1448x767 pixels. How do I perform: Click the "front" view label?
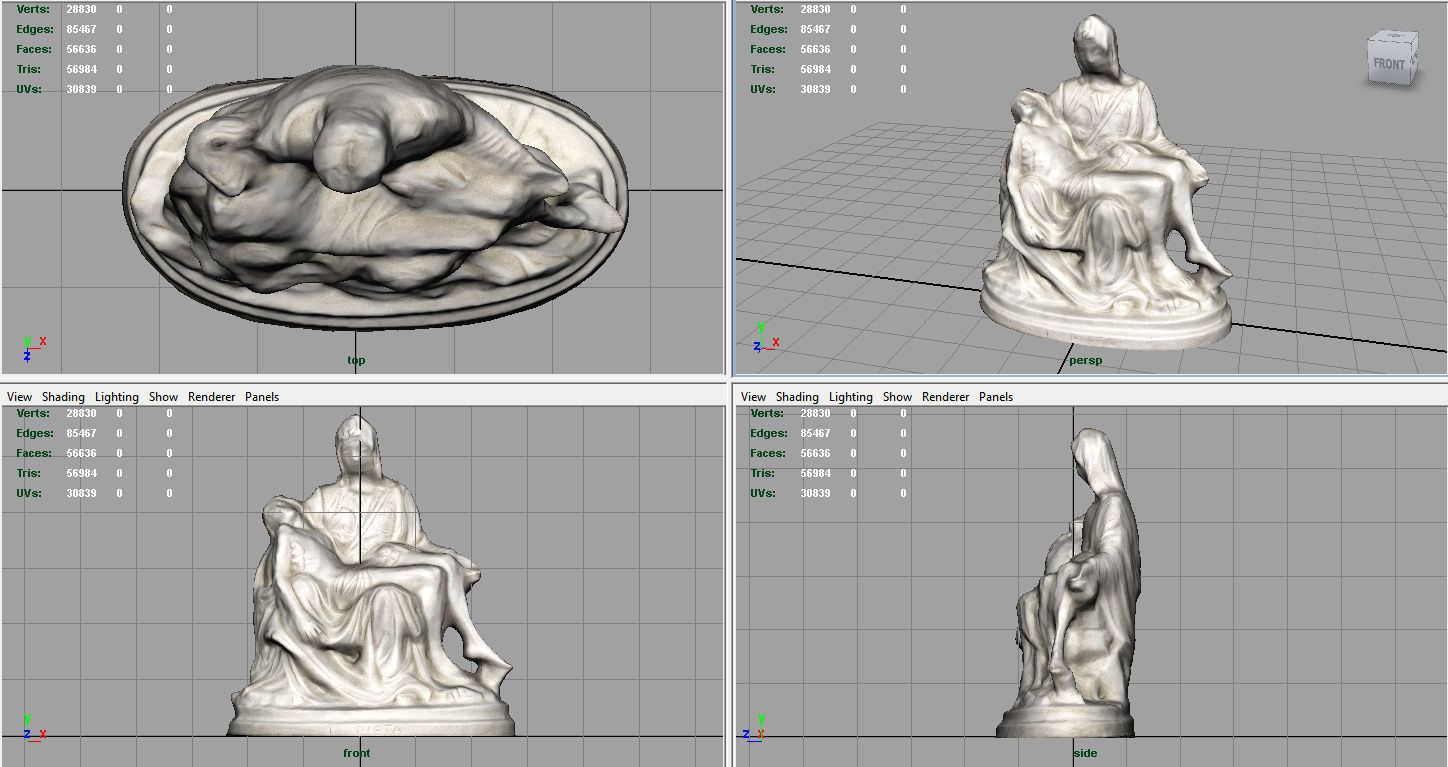pos(356,753)
